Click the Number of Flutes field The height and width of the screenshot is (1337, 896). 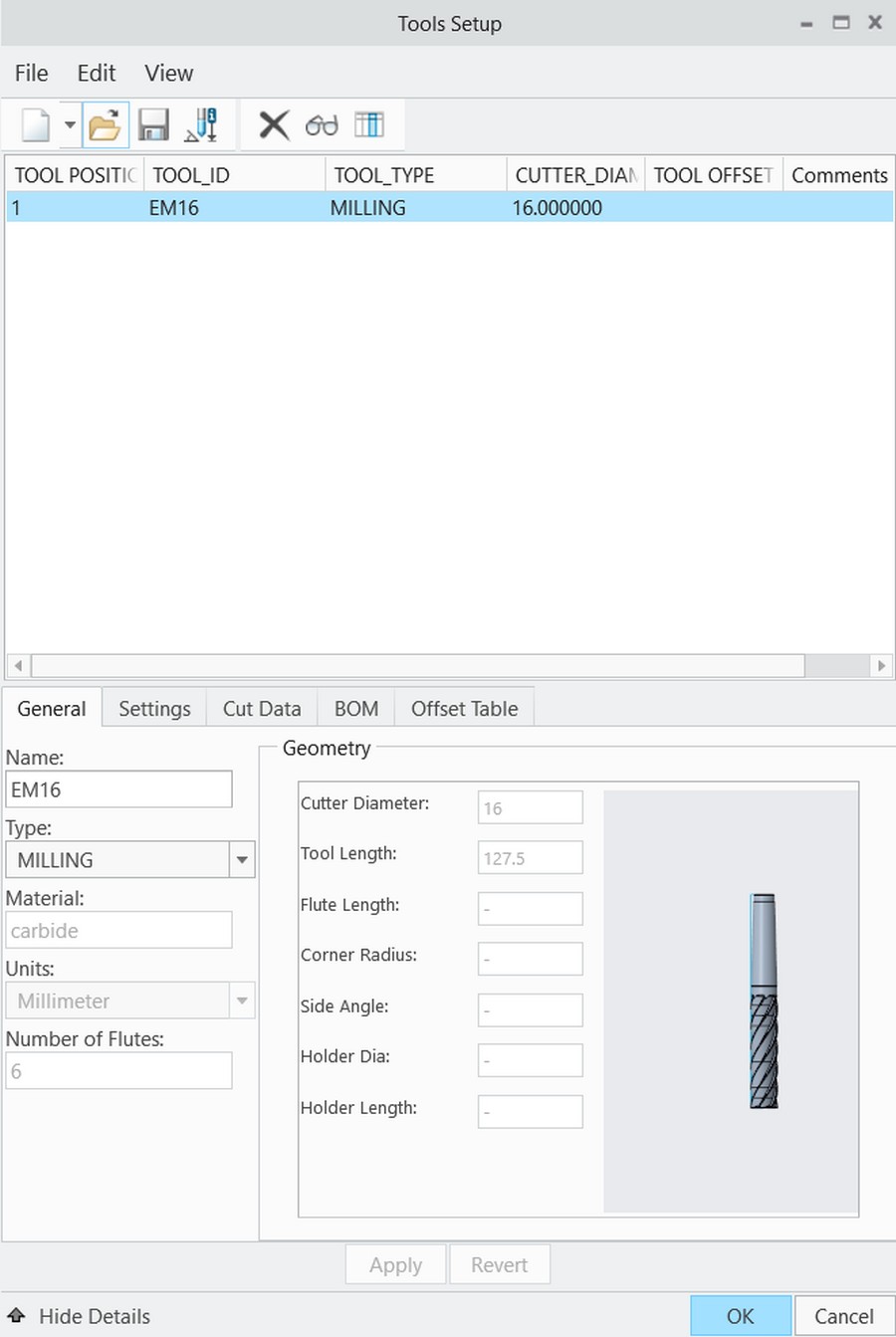tap(118, 1071)
